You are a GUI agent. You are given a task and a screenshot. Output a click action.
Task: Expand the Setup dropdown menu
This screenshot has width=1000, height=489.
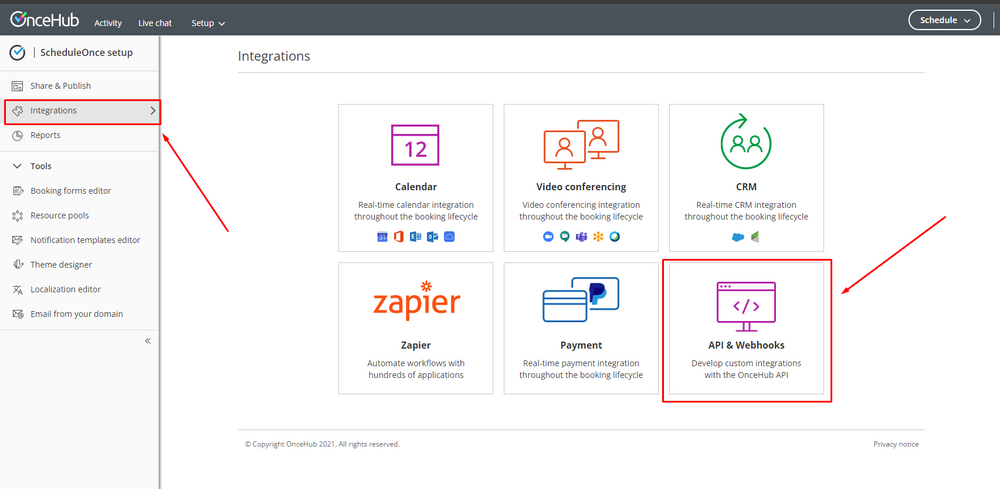click(208, 23)
